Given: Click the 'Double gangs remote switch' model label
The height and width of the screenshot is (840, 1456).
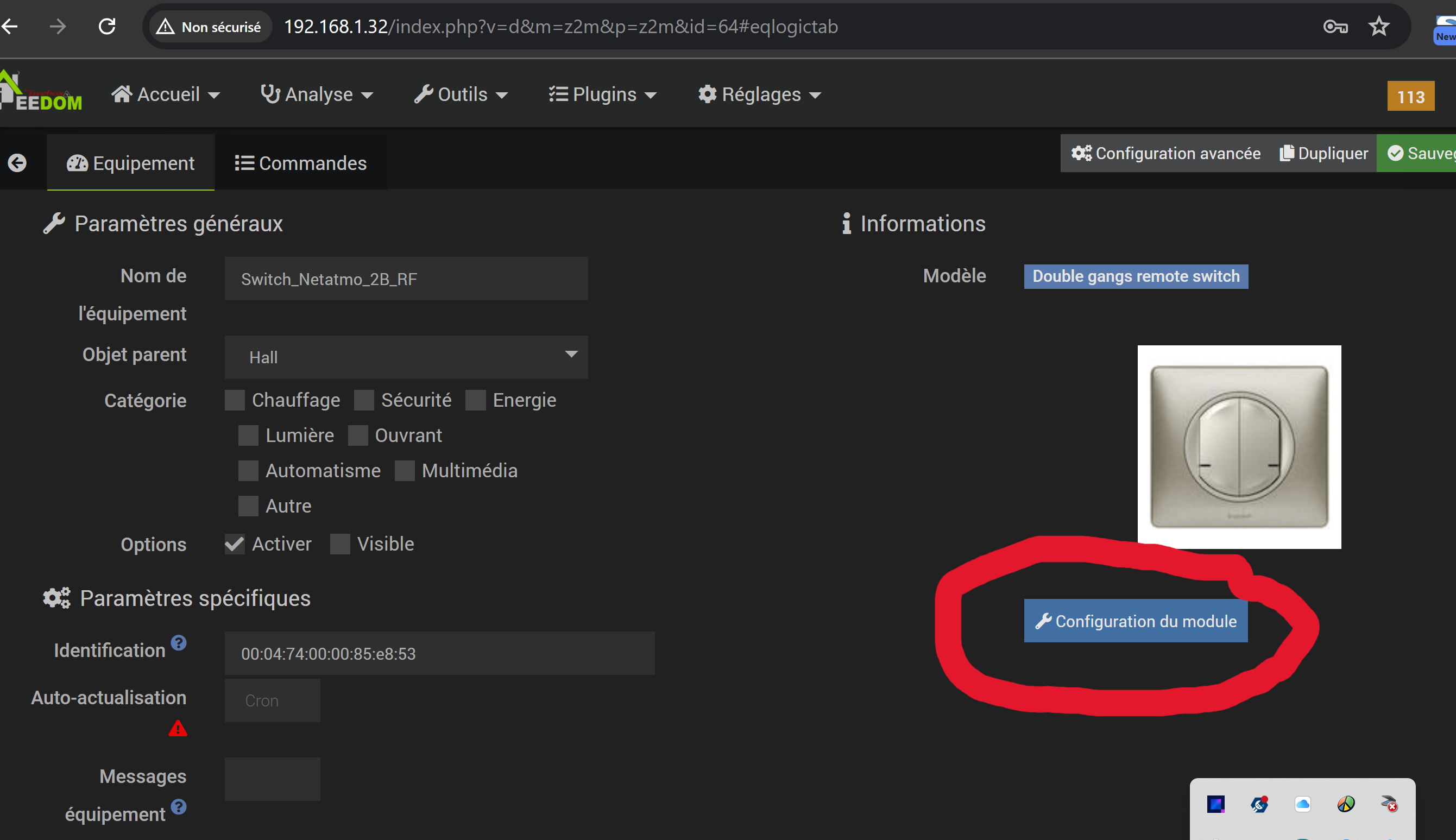Looking at the screenshot, I should tap(1136, 276).
